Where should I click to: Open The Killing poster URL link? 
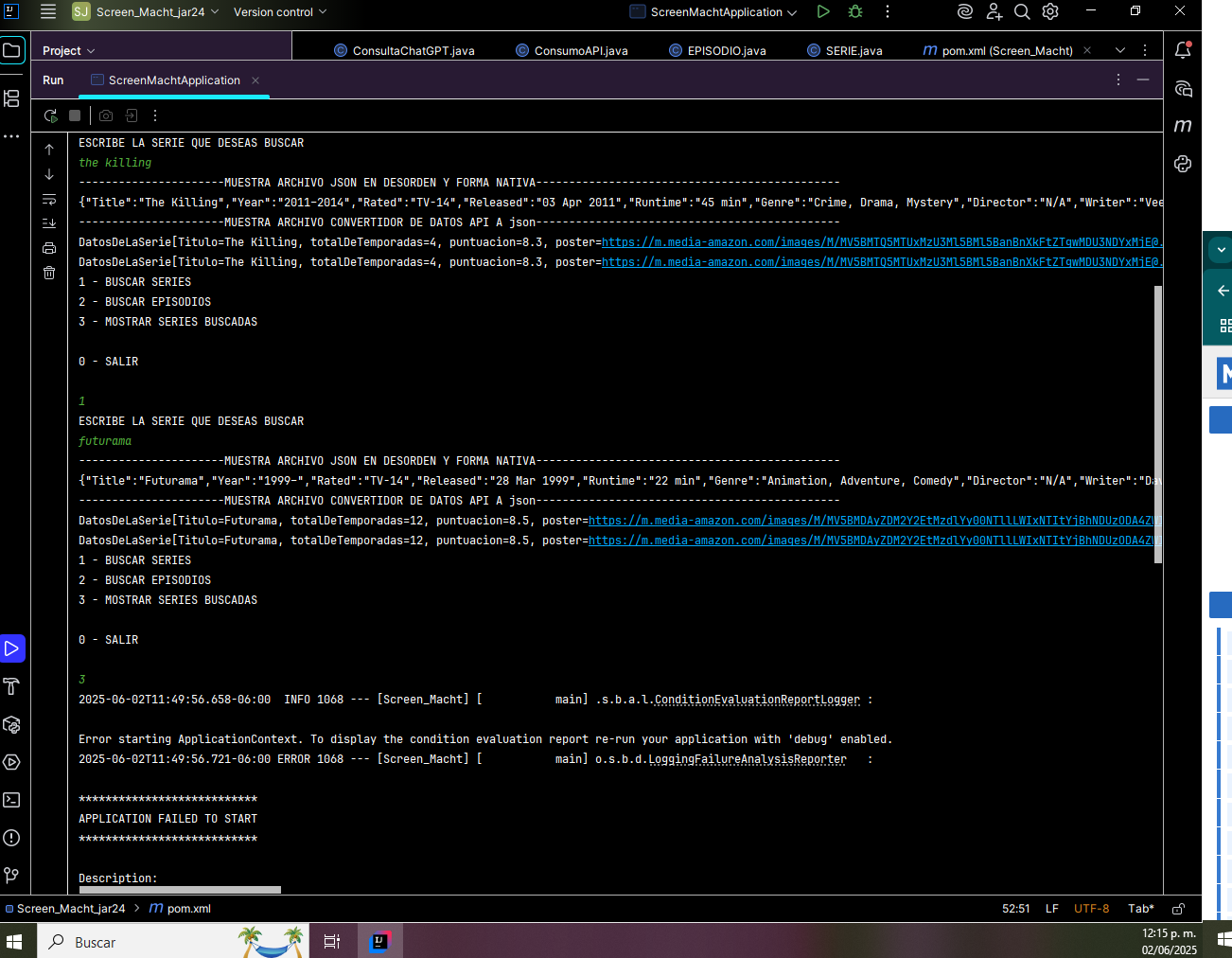[882, 242]
